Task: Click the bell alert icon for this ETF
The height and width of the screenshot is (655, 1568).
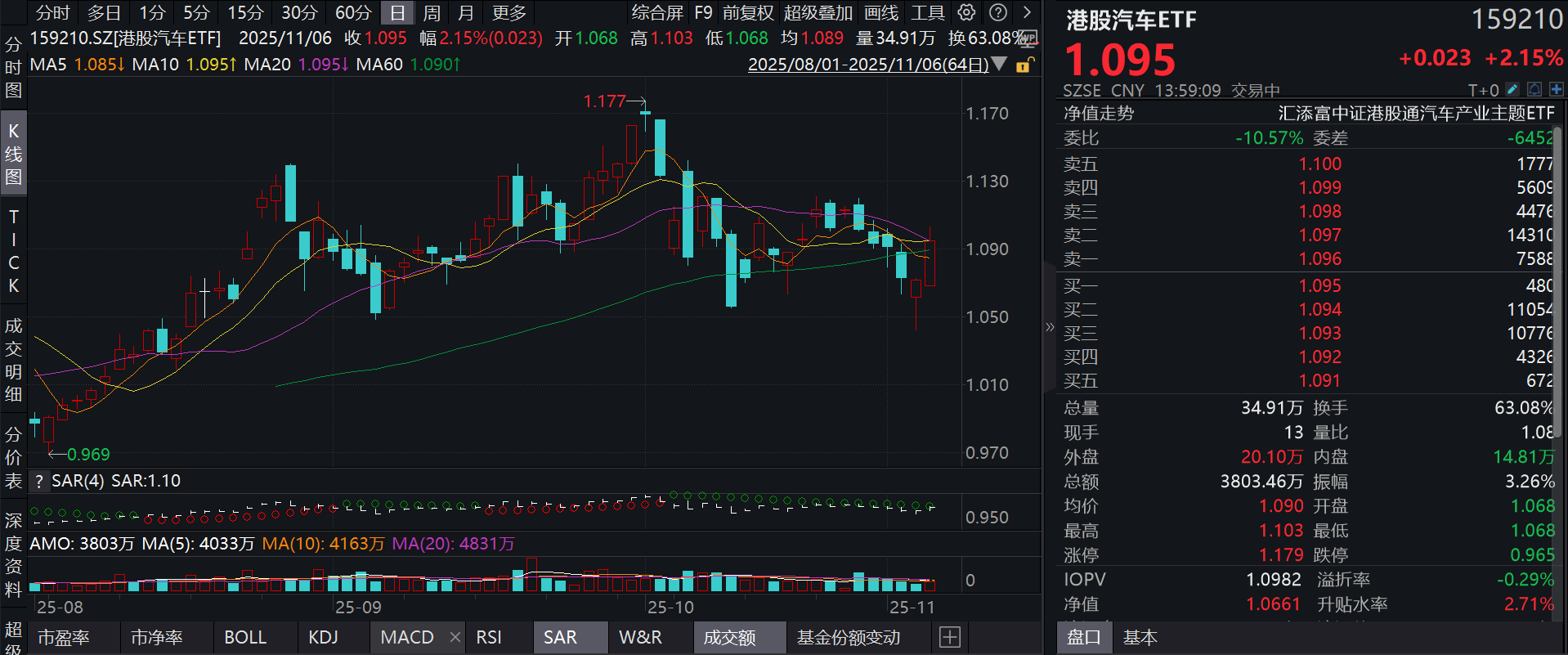Action: 1534,89
